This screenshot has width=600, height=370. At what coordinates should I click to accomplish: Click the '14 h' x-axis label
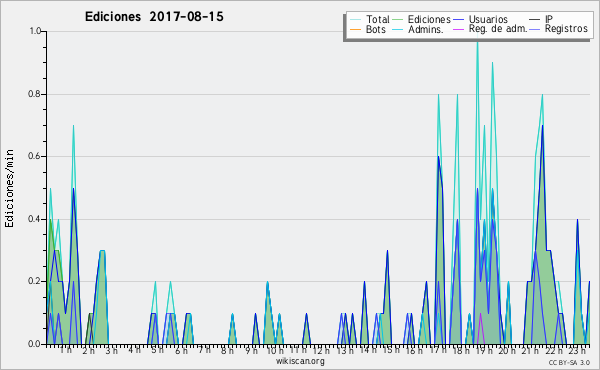[x=368, y=350]
